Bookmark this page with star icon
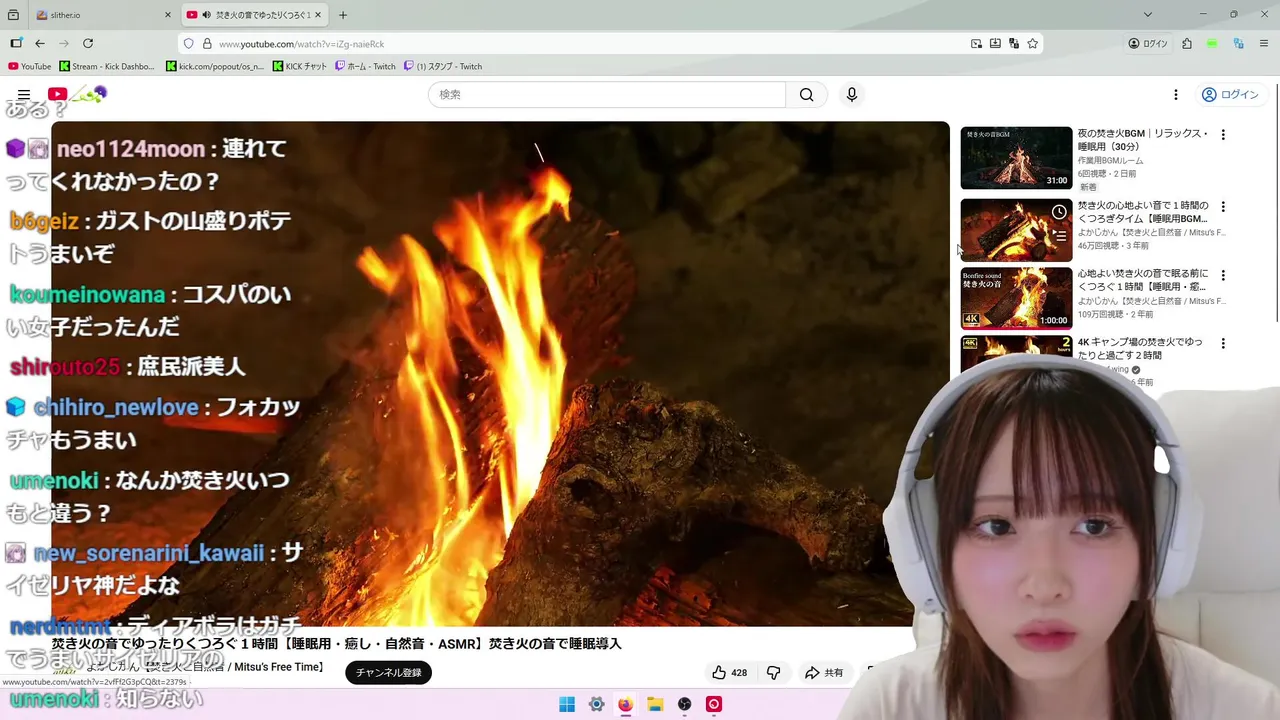The image size is (1280, 720). (x=1033, y=43)
